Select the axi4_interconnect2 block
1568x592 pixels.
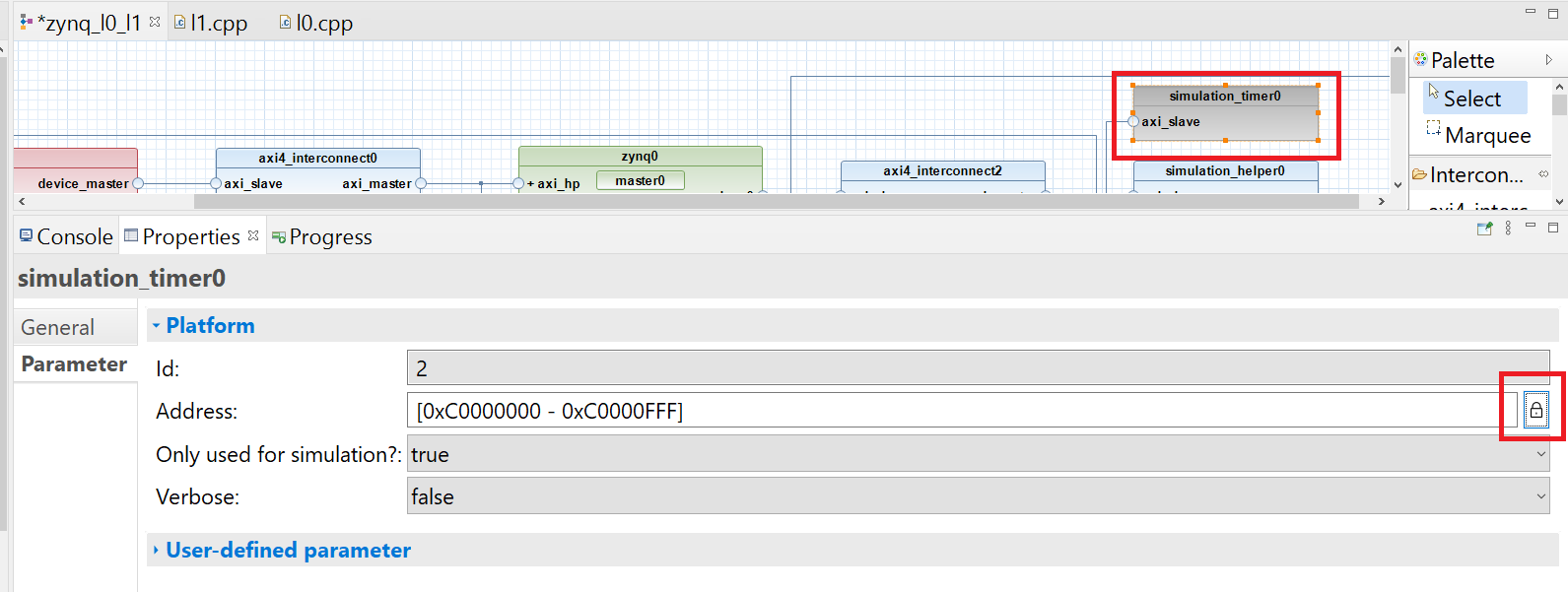click(942, 176)
